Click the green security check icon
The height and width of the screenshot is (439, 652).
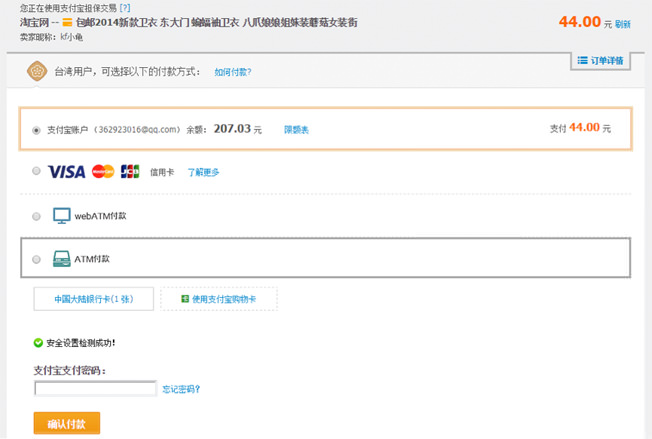38,343
